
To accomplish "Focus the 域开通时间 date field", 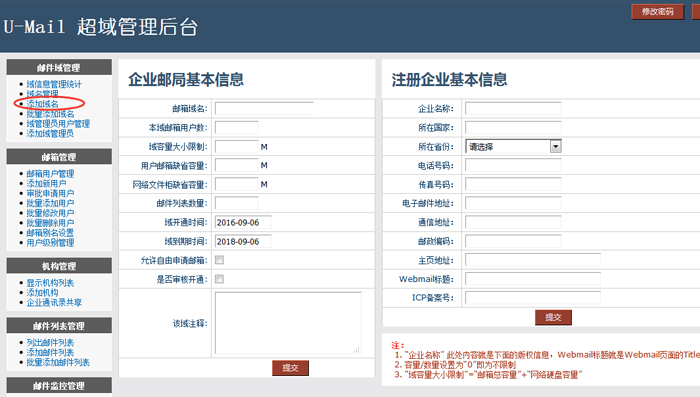I will [243, 222].
